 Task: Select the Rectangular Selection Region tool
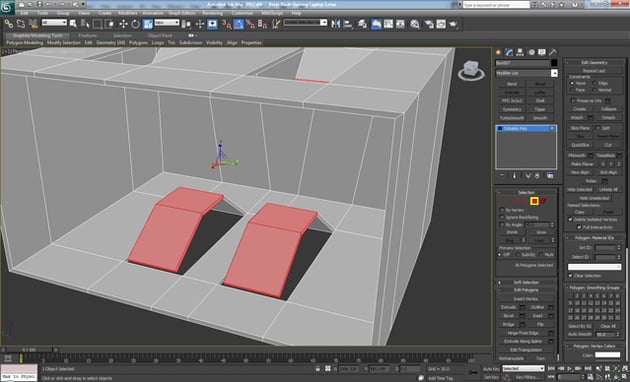pos(97,24)
